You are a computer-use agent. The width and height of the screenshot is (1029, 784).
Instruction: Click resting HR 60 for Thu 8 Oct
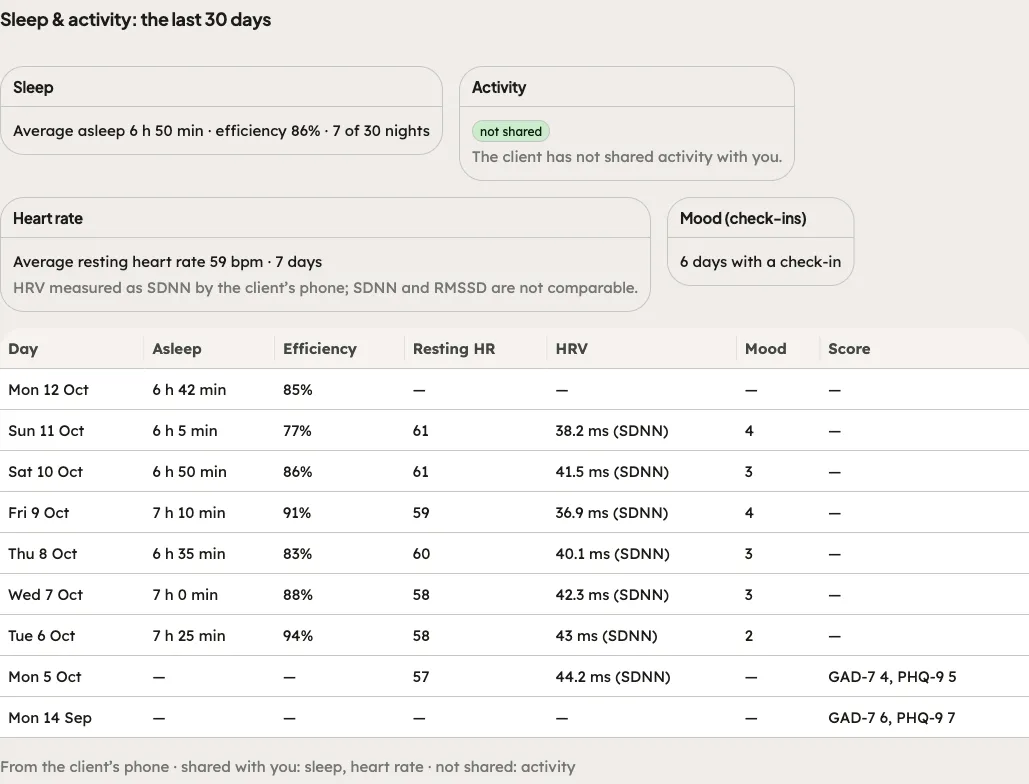pos(421,554)
